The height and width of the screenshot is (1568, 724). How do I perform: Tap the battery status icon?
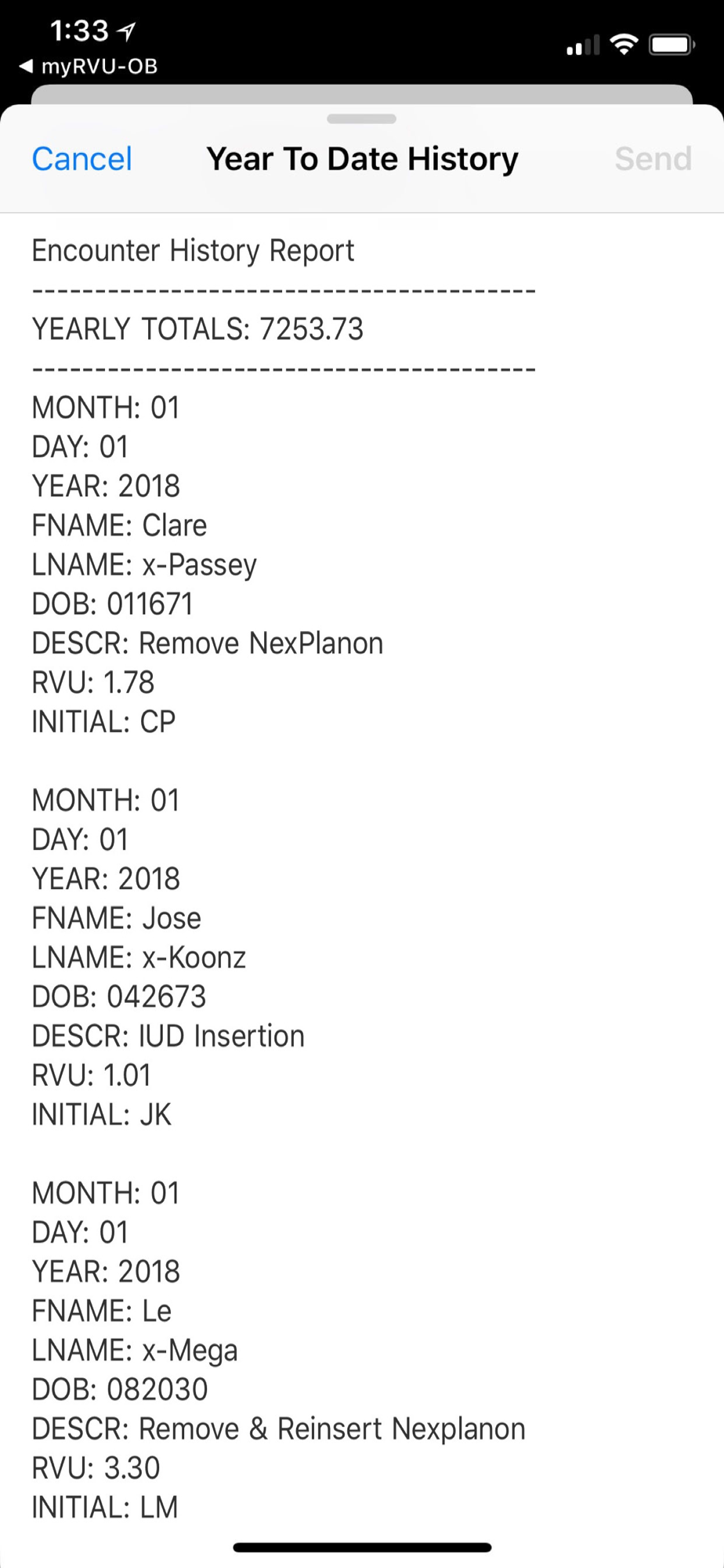click(x=672, y=45)
